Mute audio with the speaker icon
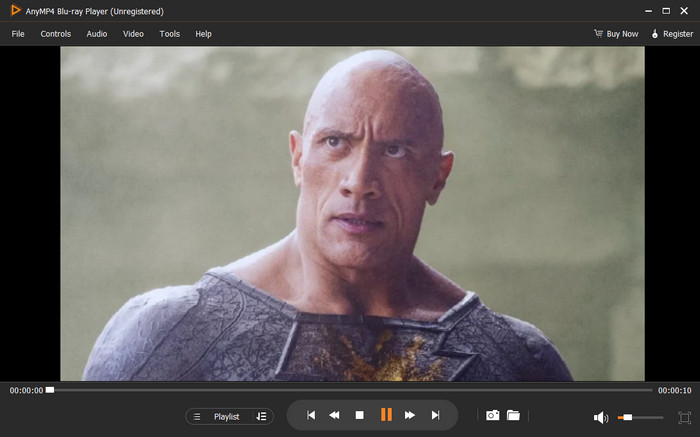 coord(600,417)
